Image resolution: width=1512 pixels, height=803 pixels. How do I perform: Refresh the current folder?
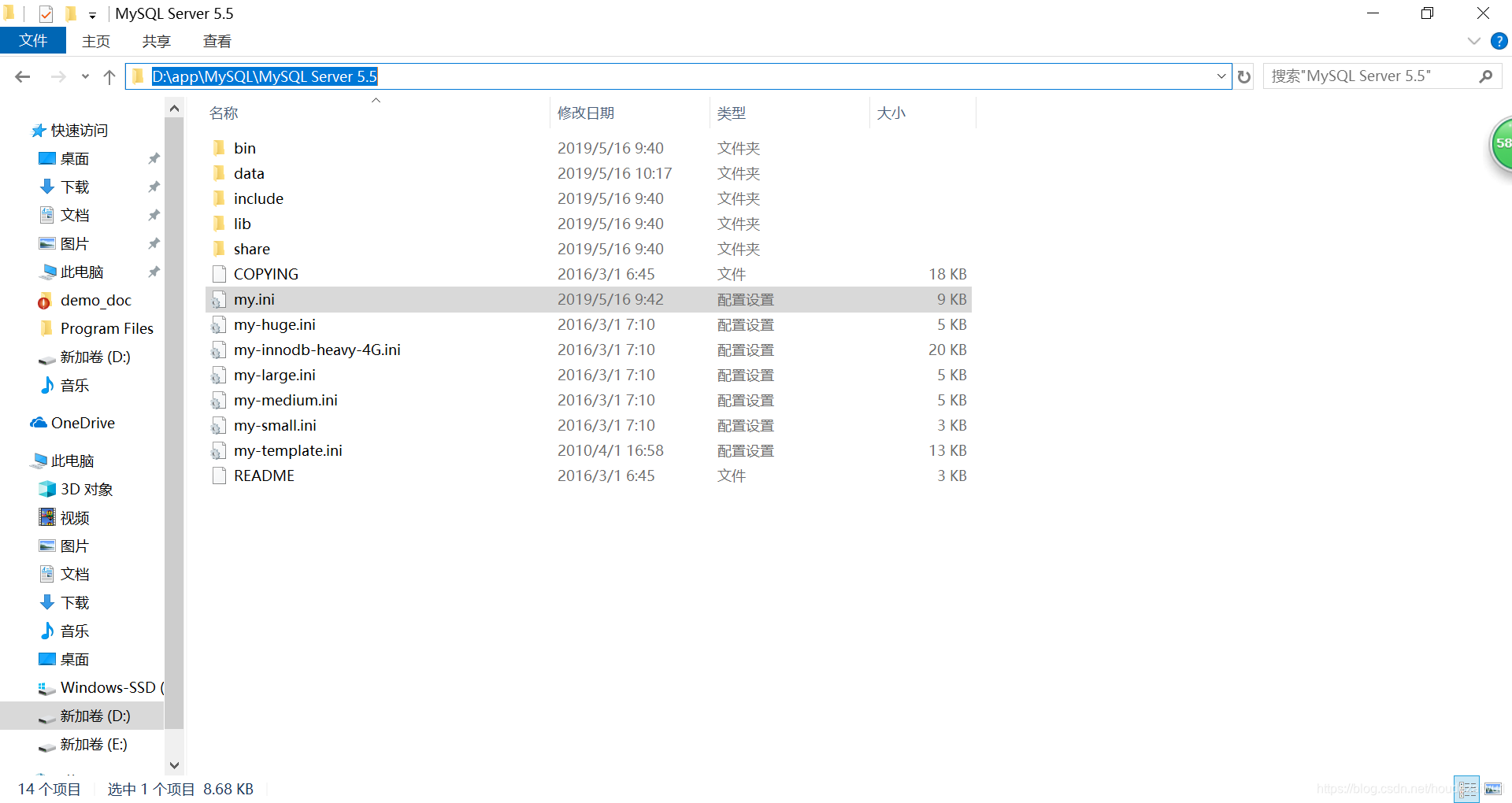[x=1244, y=76]
